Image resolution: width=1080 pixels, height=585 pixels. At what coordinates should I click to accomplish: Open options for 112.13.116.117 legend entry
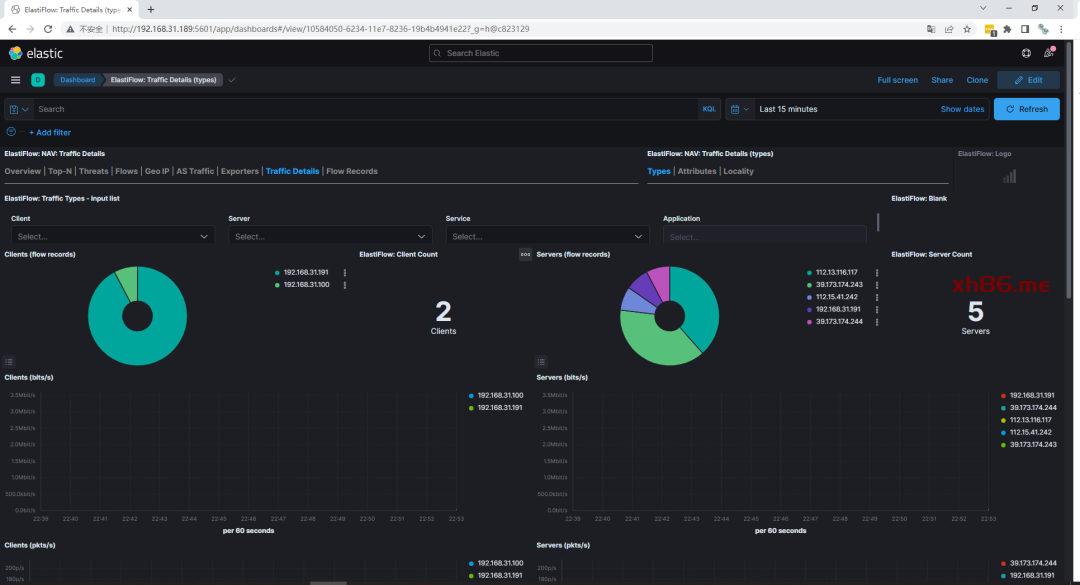[x=877, y=272]
